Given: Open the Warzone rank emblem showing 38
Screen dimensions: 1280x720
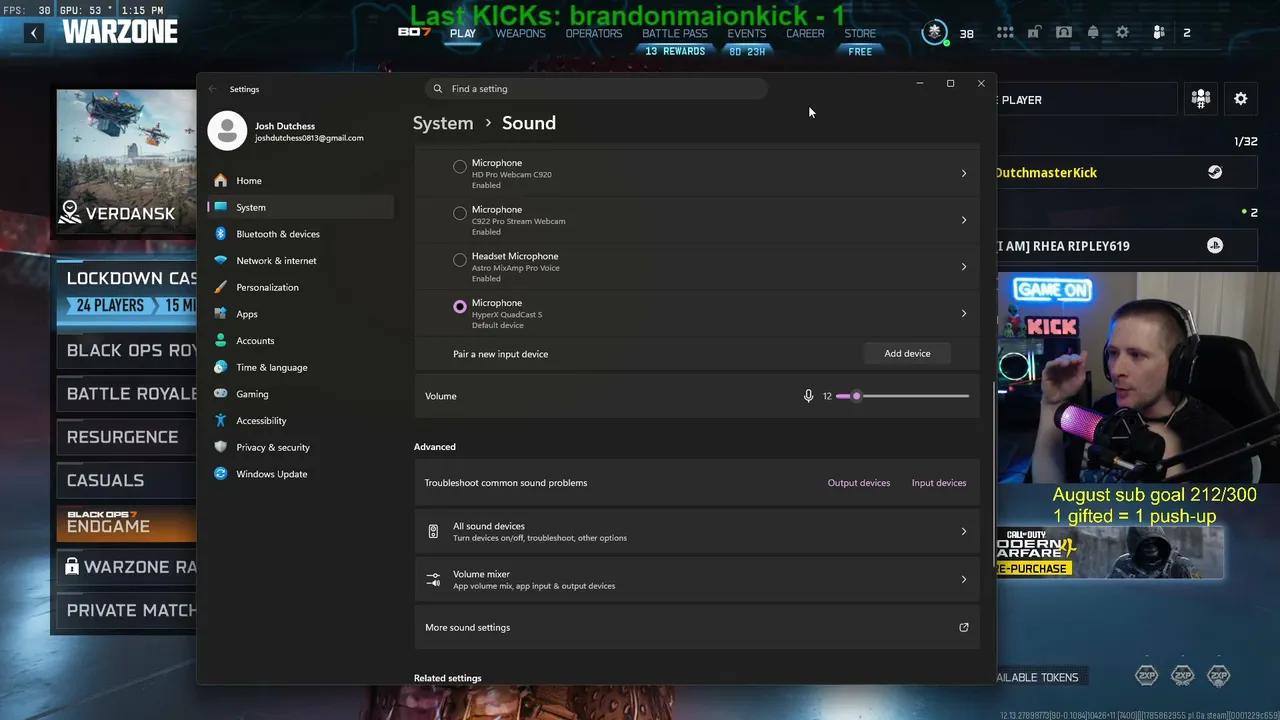Looking at the screenshot, I should pyautogui.click(x=935, y=33).
